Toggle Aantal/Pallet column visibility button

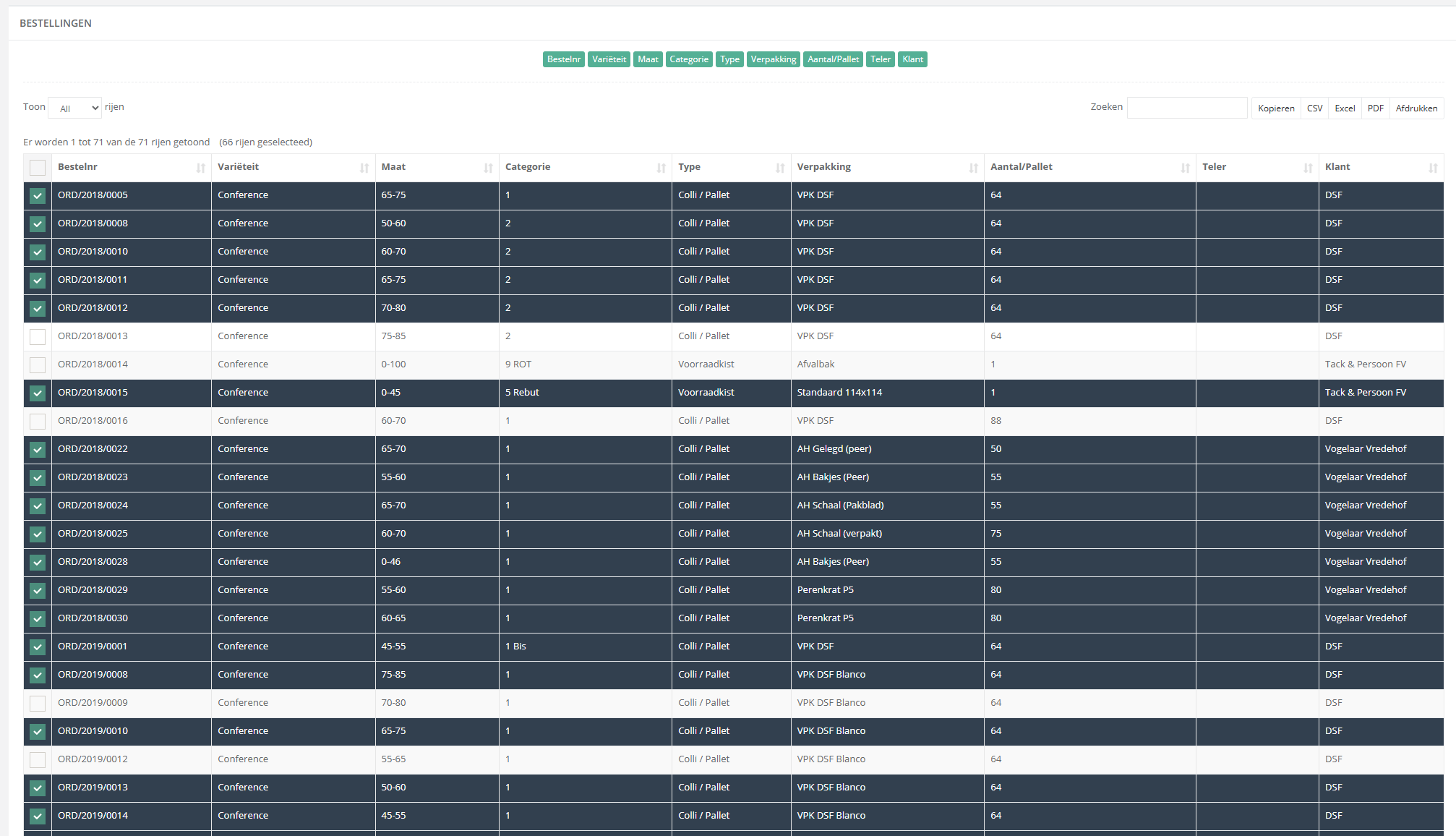(833, 59)
